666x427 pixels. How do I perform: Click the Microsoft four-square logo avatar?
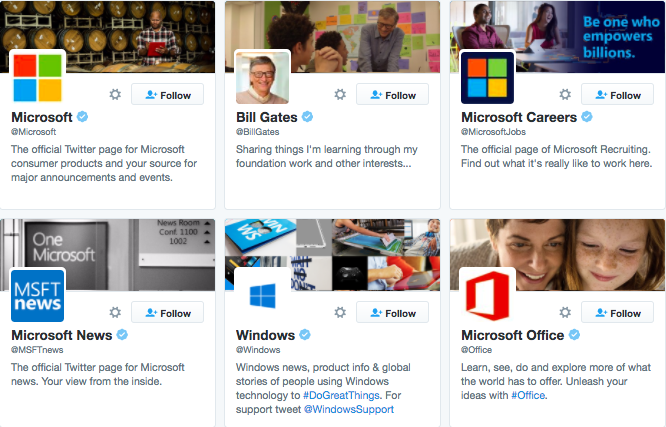click(37, 77)
